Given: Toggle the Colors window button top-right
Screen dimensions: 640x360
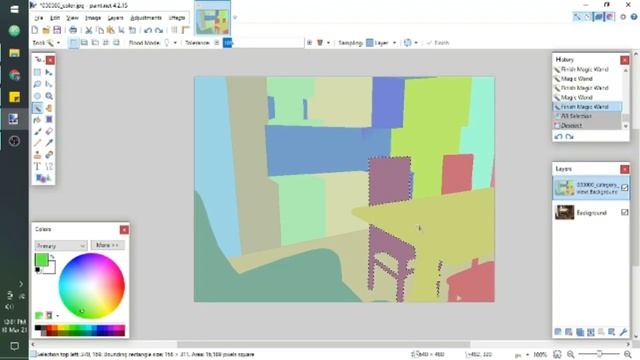Looking at the screenshot, I should click(610, 17).
